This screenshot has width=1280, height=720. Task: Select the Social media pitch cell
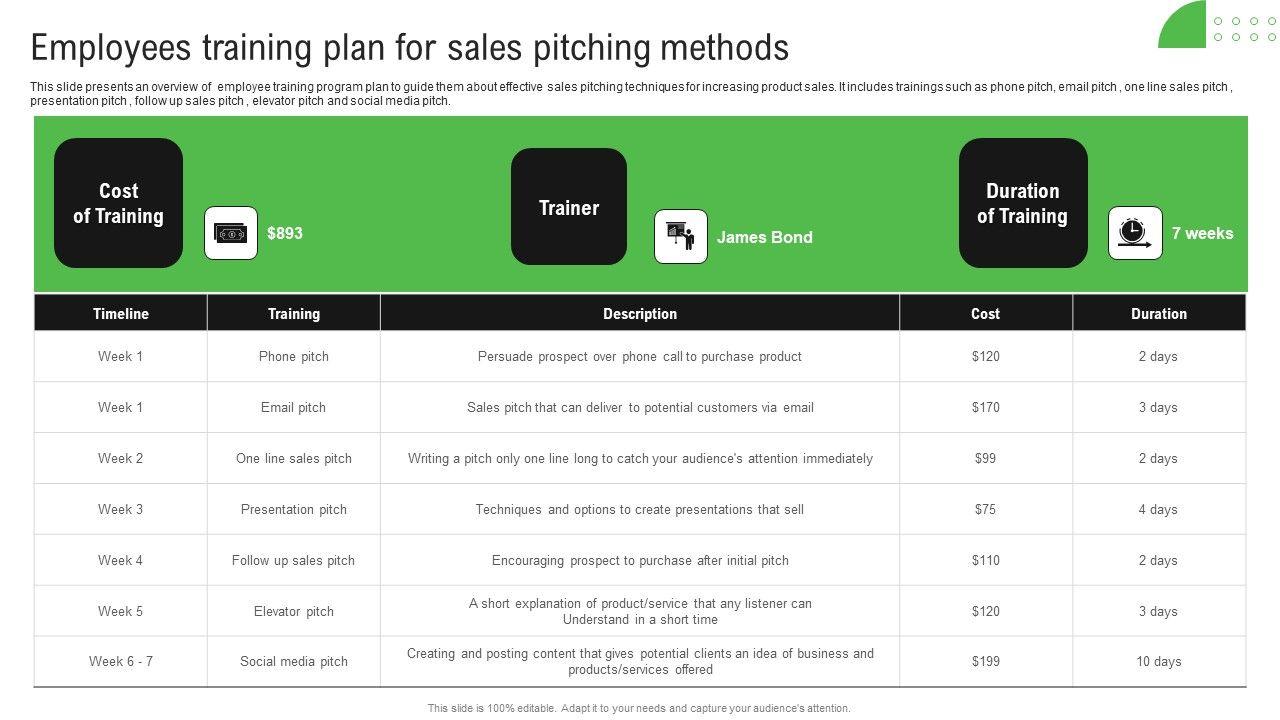(293, 661)
